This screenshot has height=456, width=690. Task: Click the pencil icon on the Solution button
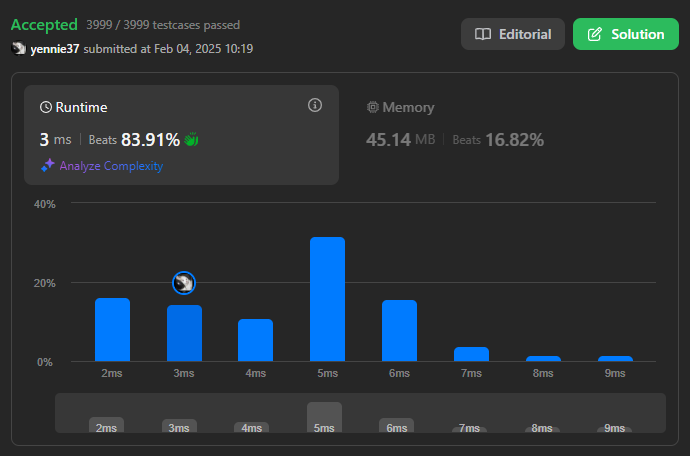[595, 34]
